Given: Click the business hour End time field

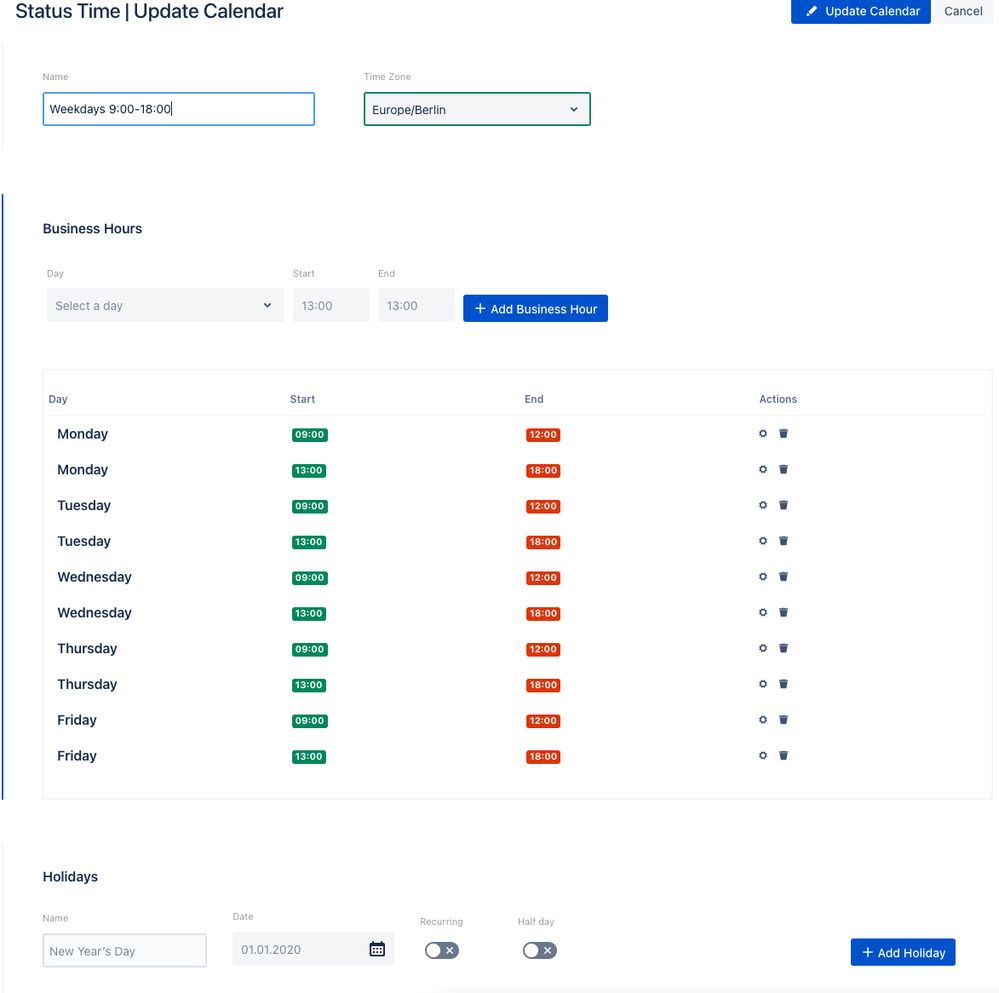Looking at the screenshot, I should 416,305.
